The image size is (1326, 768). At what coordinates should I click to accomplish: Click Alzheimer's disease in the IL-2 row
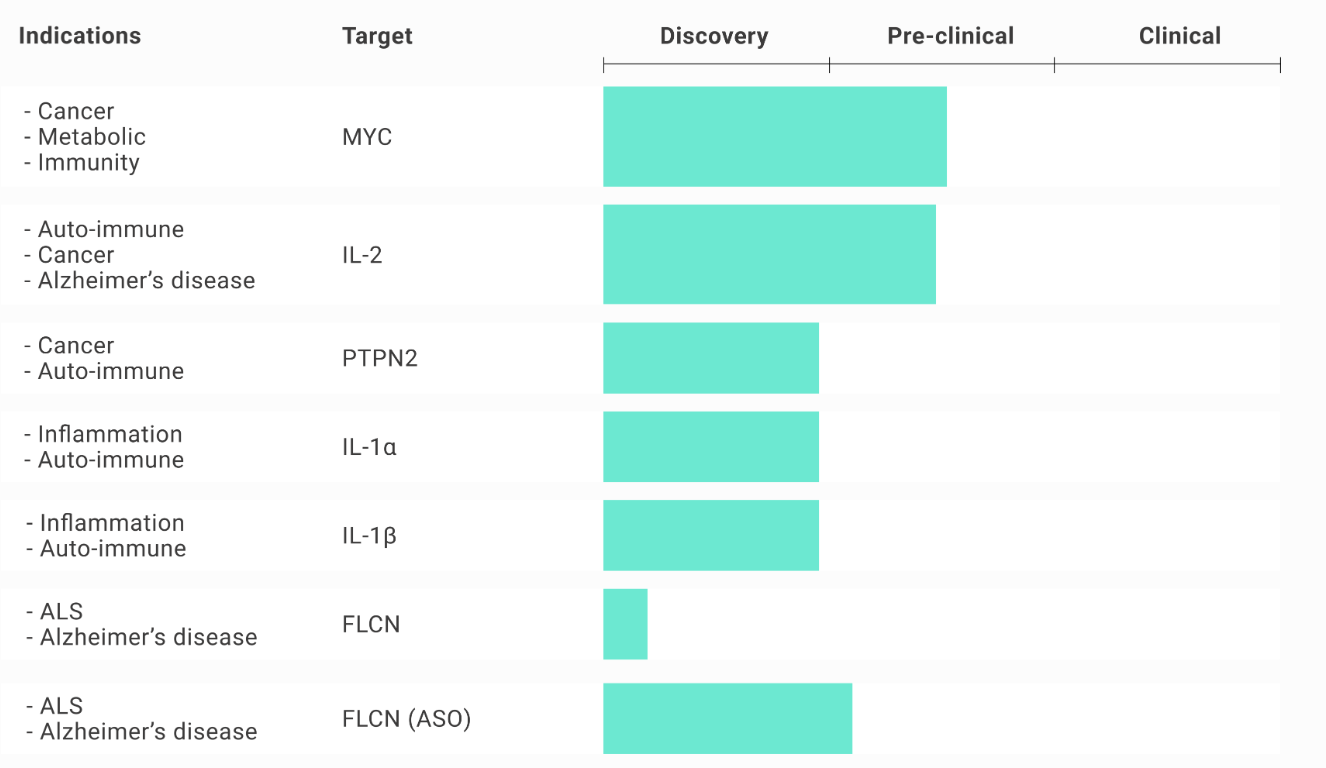[x=146, y=281]
